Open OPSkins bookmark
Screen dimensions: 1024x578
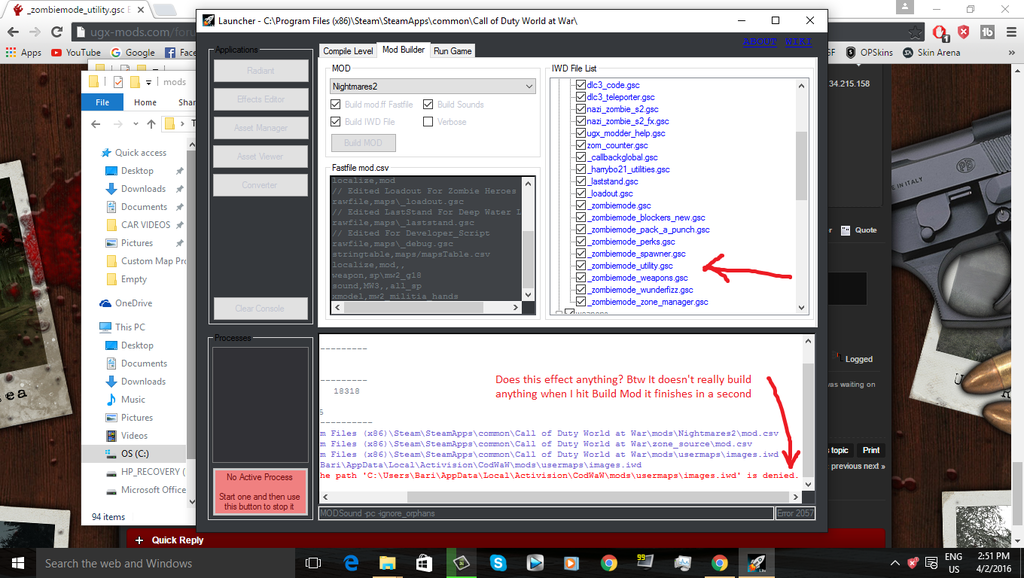tap(869, 52)
